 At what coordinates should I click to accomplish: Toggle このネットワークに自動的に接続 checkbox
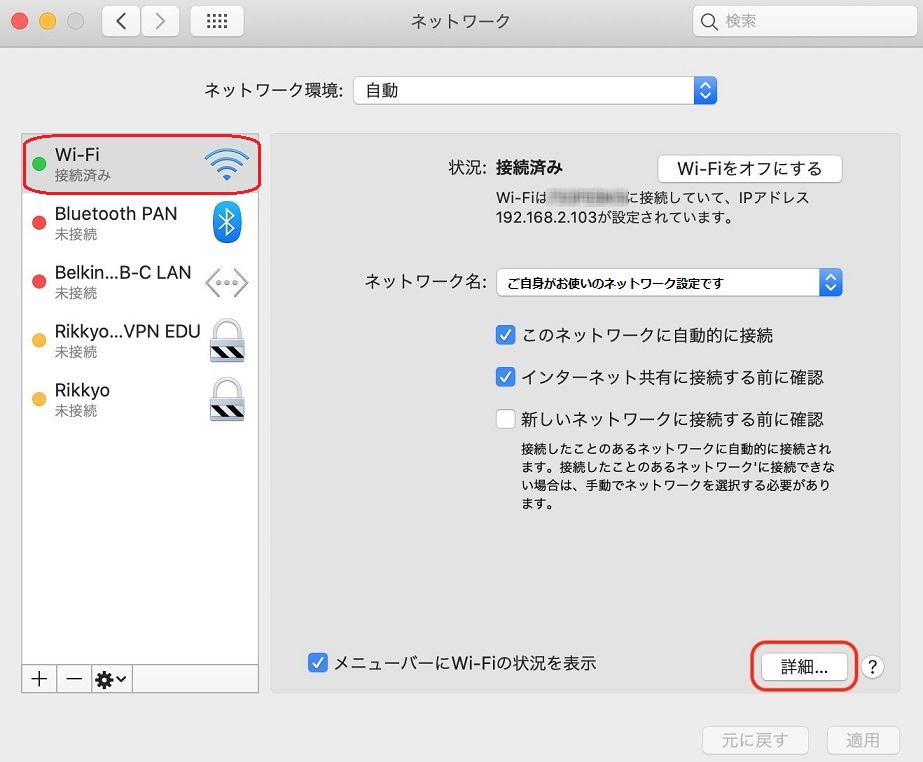point(505,335)
